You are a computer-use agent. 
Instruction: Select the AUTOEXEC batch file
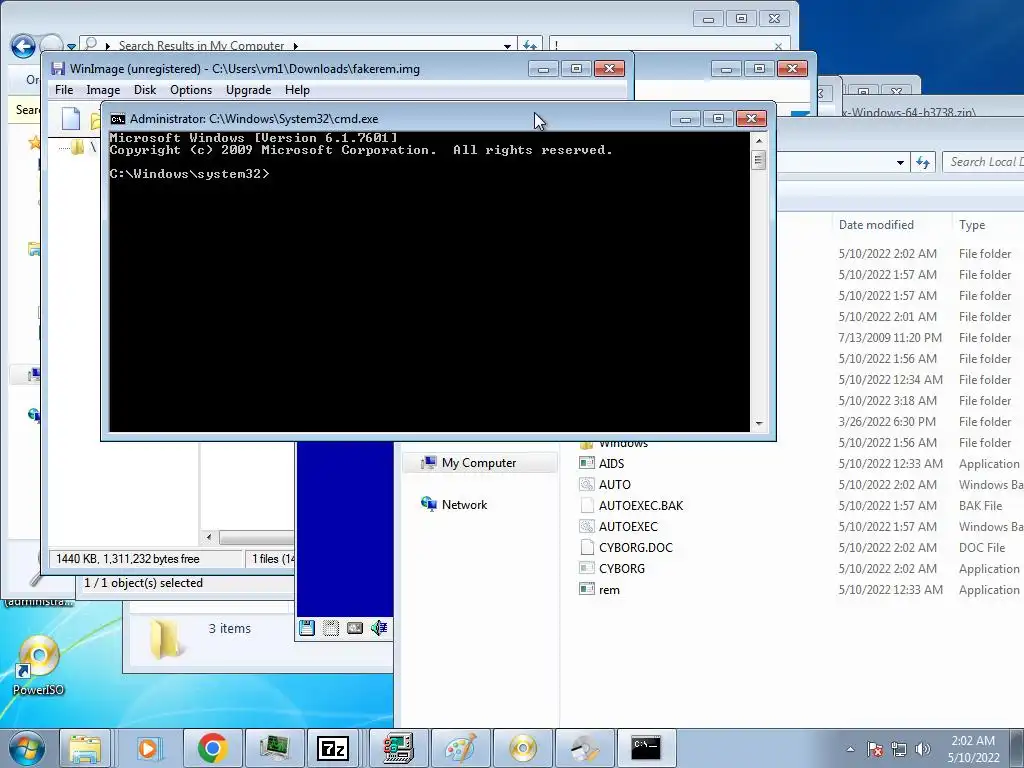(x=628, y=526)
